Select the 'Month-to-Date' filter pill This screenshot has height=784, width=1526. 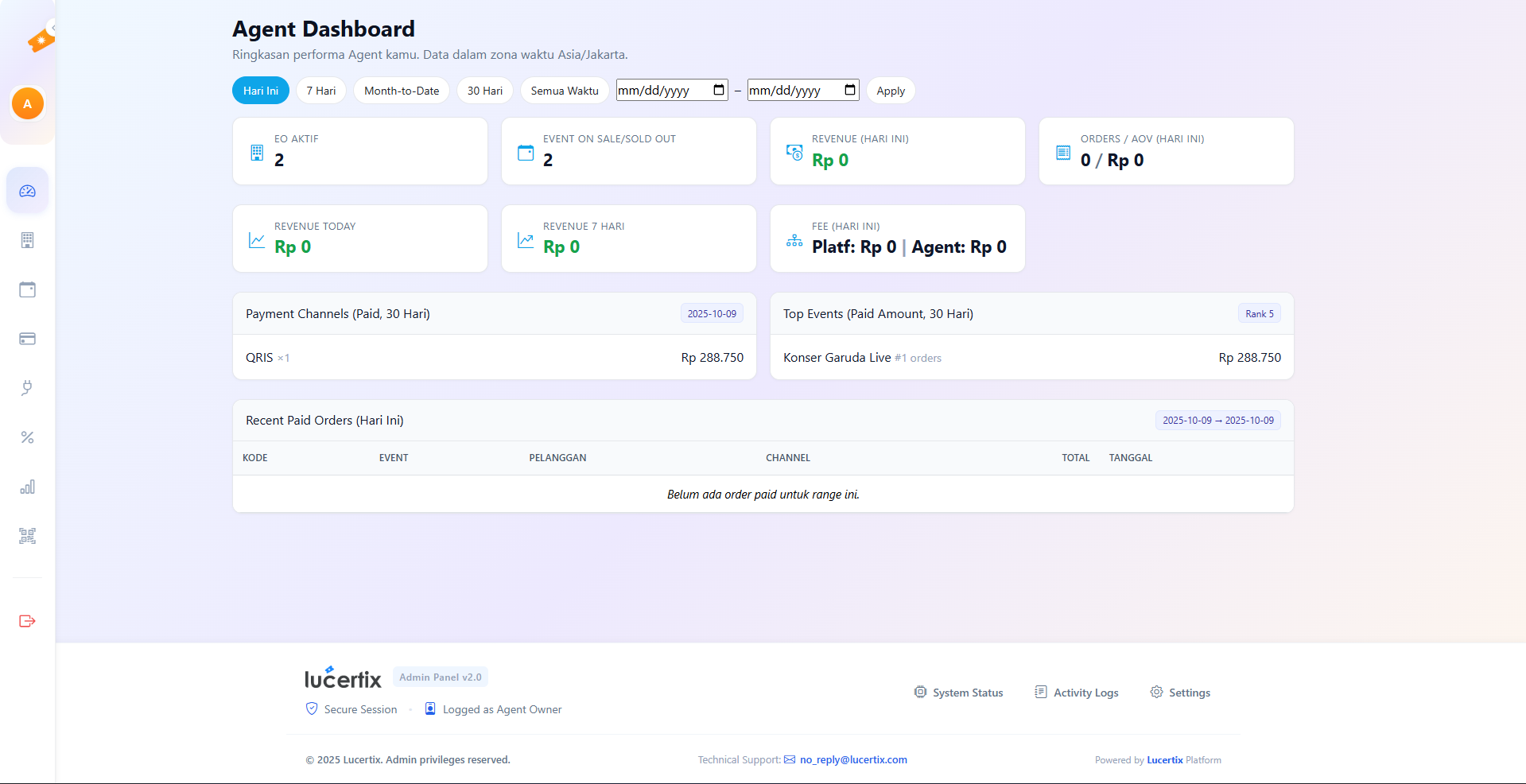pos(402,91)
